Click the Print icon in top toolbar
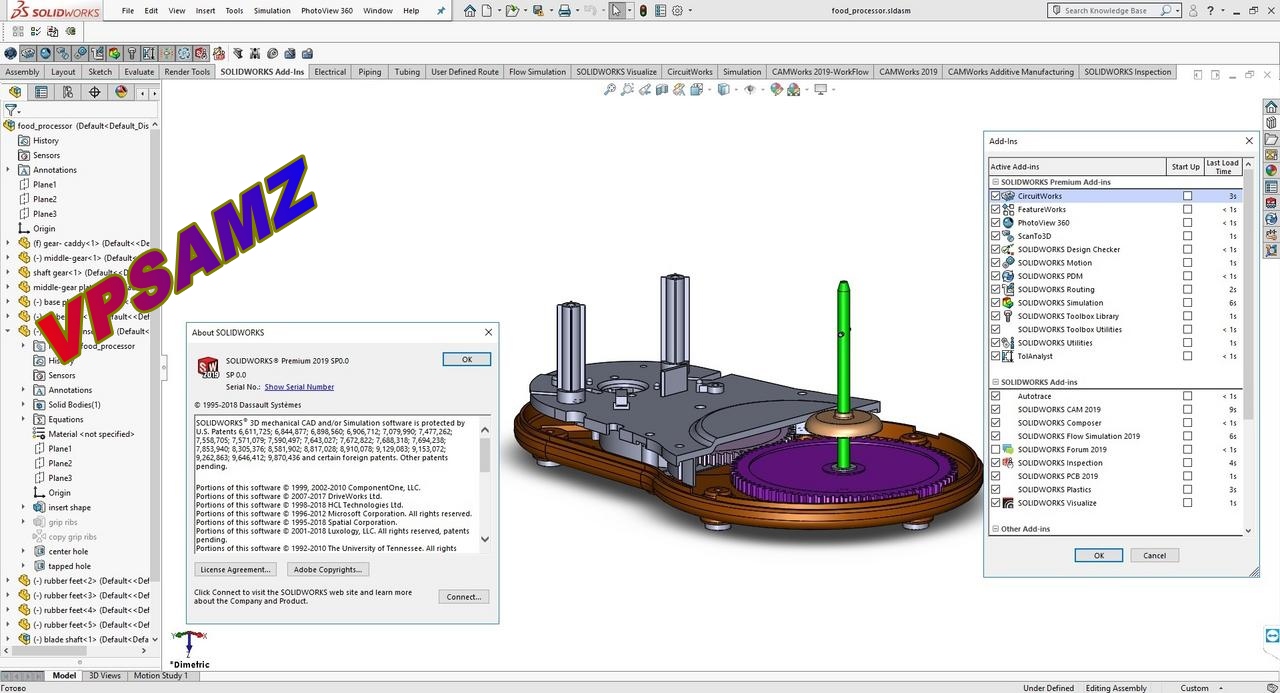Image resolution: width=1280 pixels, height=693 pixels. (x=564, y=11)
